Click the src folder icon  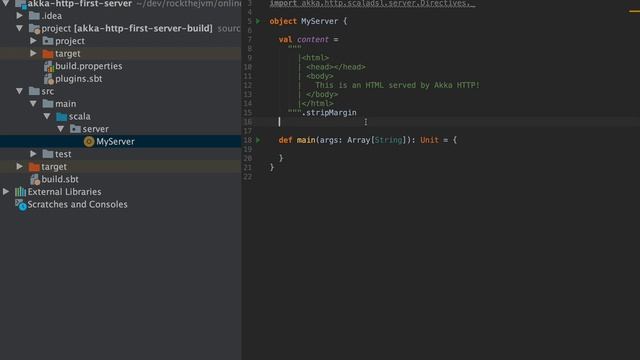click(34, 91)
